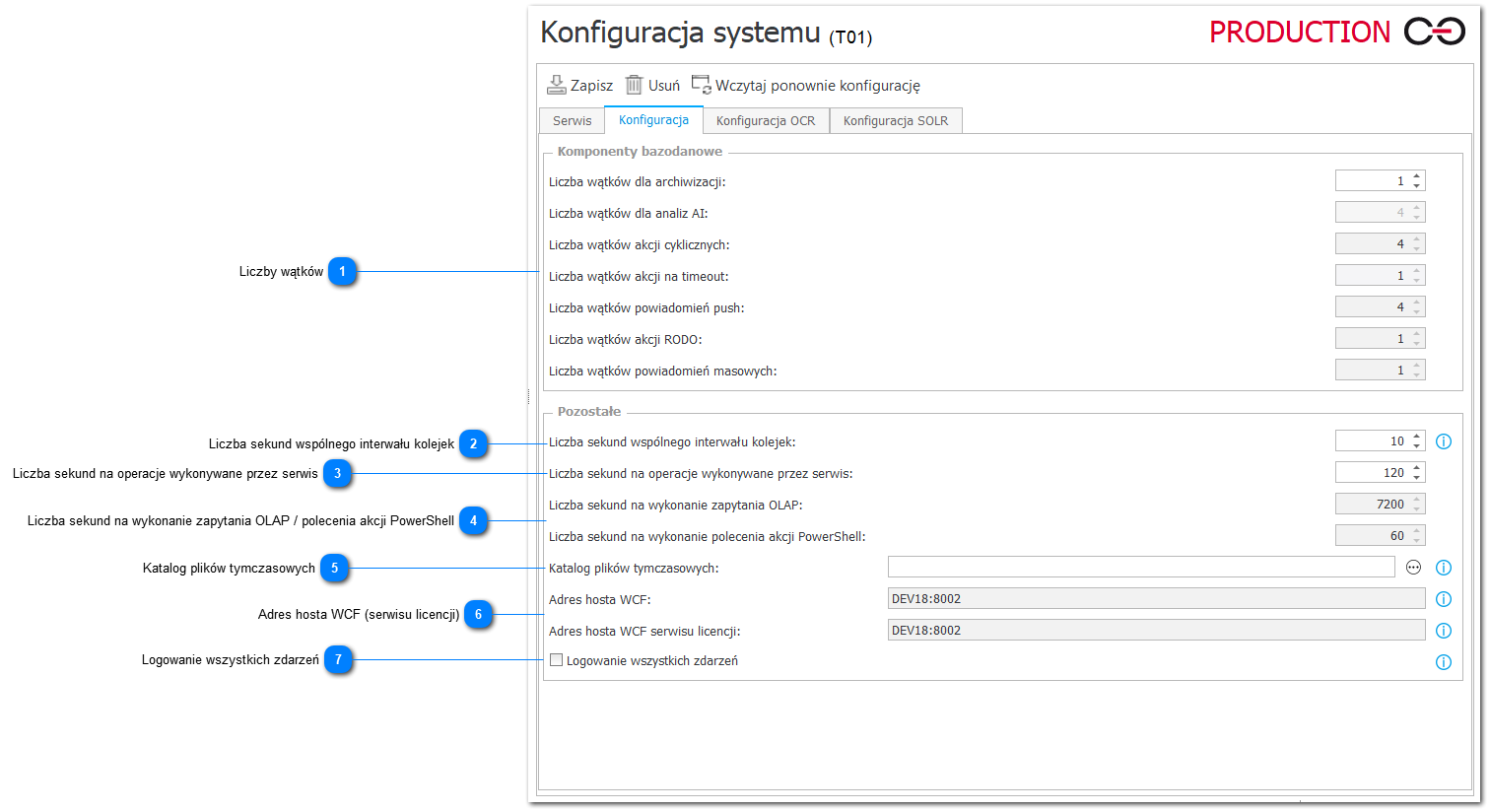The image size is (1490, 812).
Task: Increase common queue interval seconds with up arrow
Action: [1416, 437]
